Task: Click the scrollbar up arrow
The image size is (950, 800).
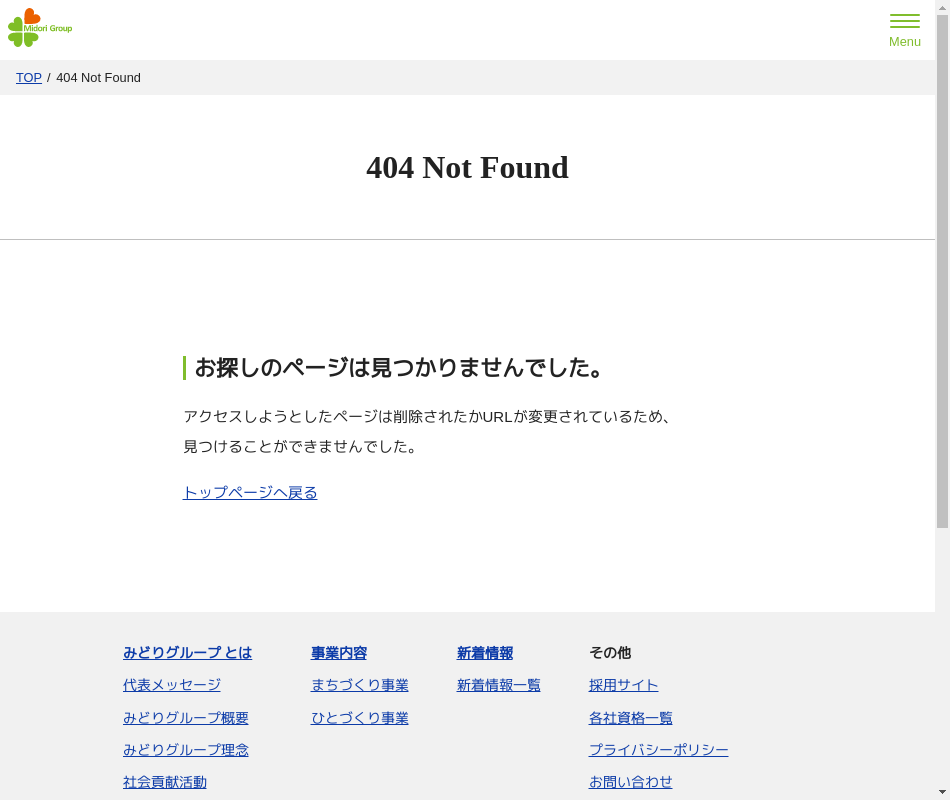Action: pos(942,7)
